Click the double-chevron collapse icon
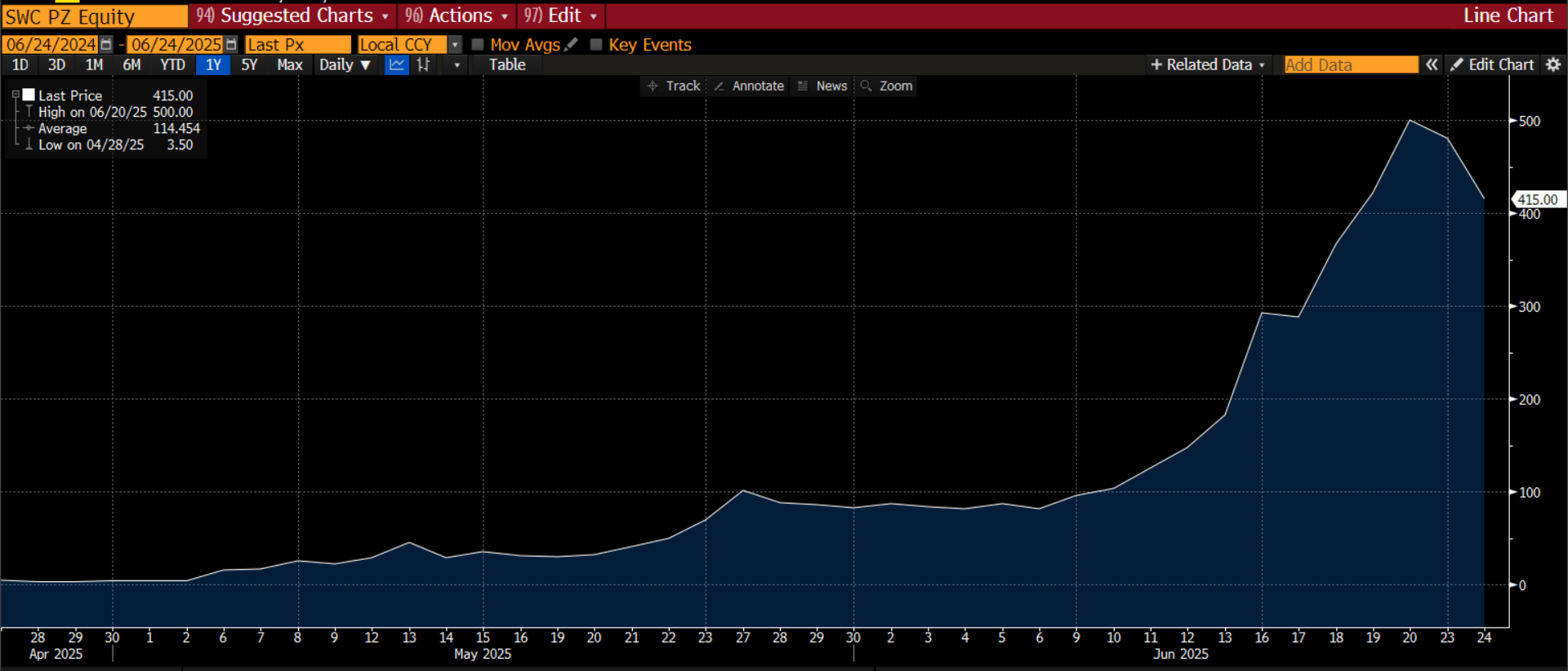This screenshot has height=671, width=1568. pyautogui.click(x=1432, y=64)
